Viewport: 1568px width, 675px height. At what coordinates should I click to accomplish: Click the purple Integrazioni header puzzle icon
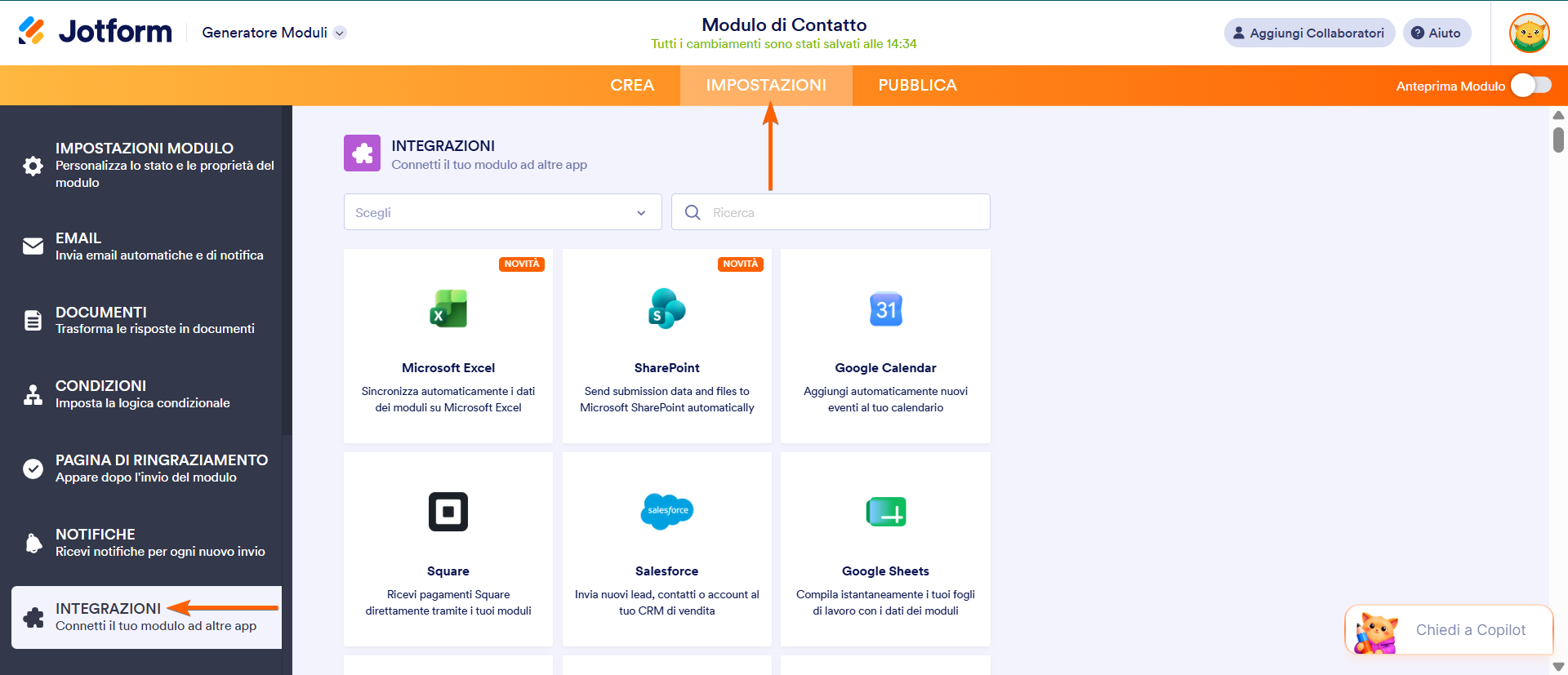(362, 153)
